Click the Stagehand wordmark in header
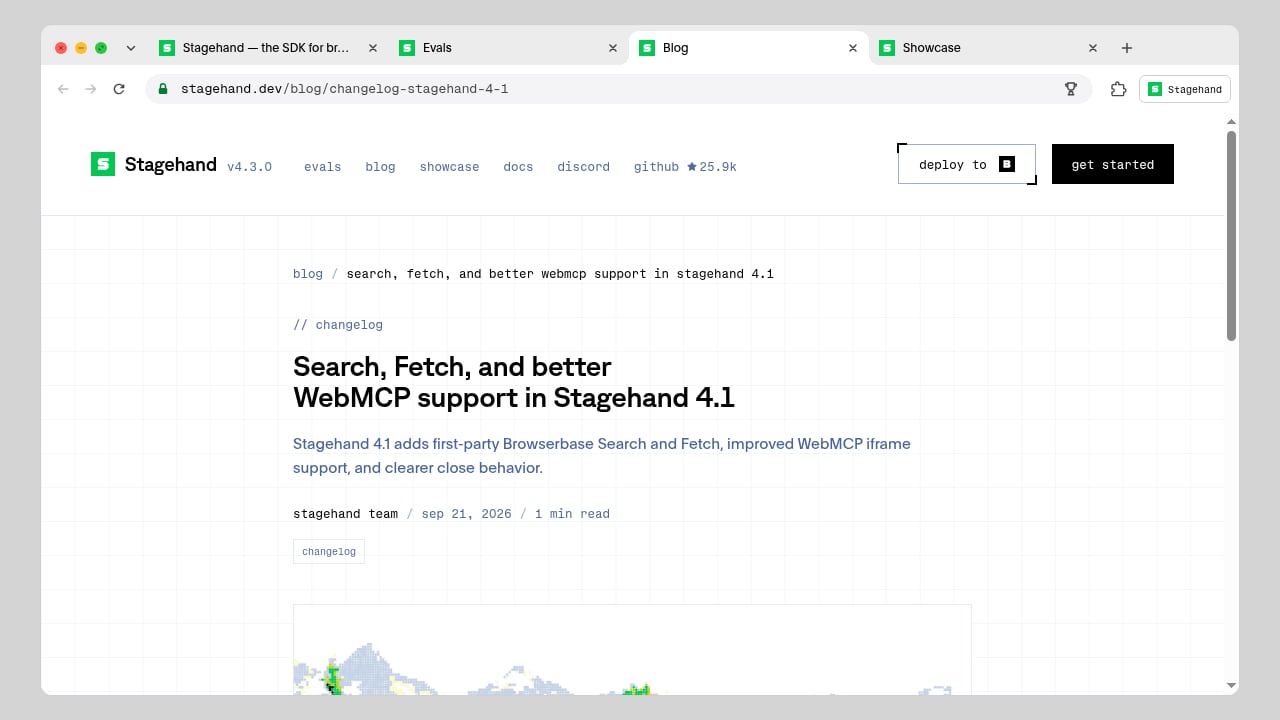 point(171,165)
